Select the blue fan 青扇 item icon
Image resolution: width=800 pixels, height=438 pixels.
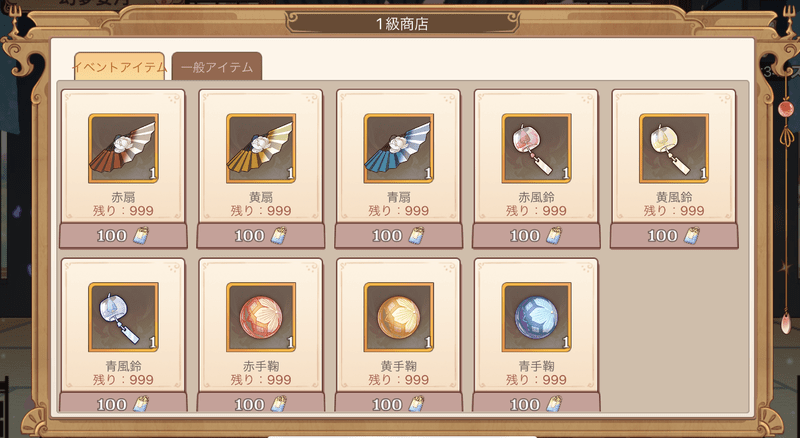[398, 149]
